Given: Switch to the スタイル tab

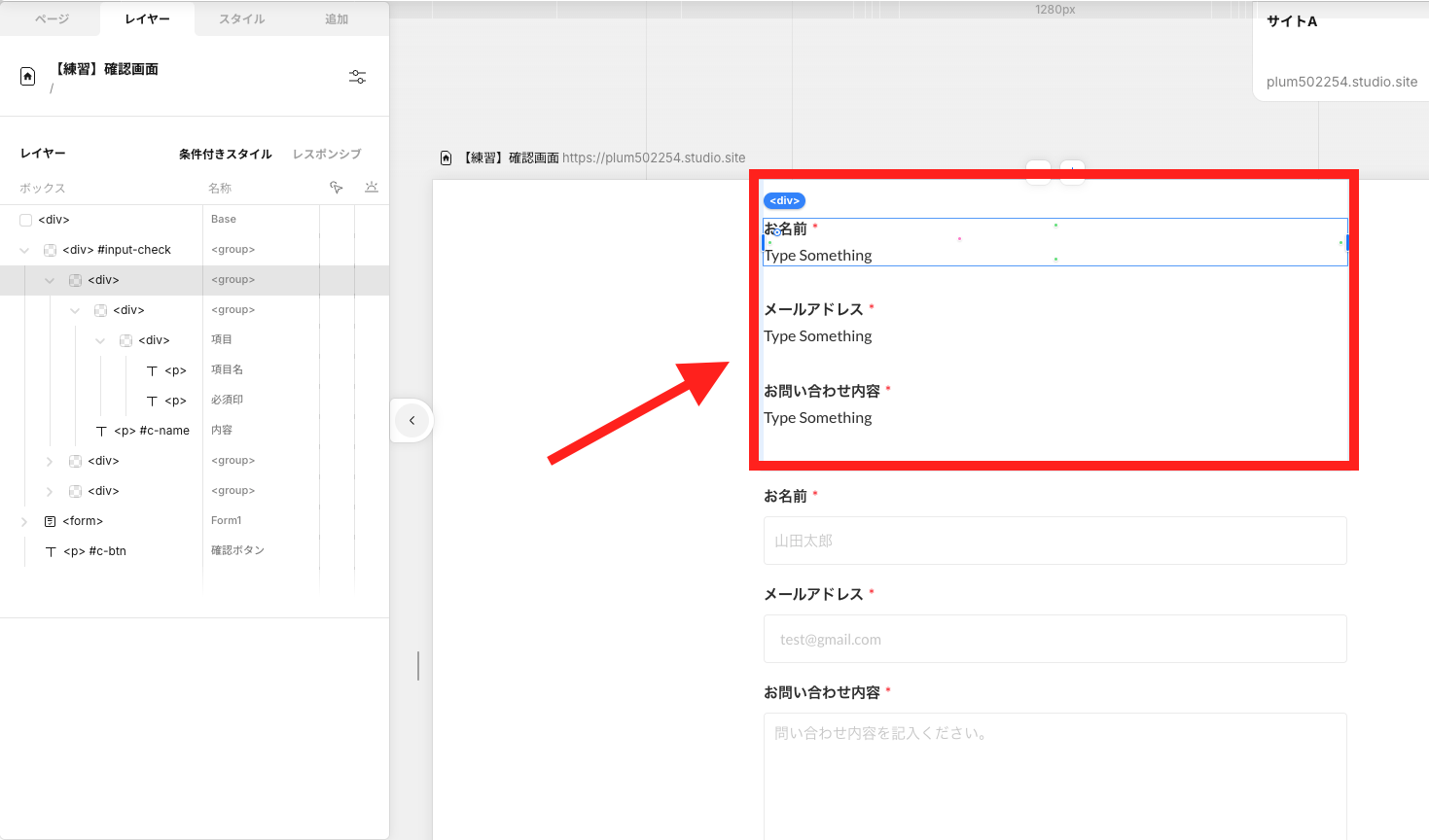Looking at the screenshot, I should pos(241,18).
